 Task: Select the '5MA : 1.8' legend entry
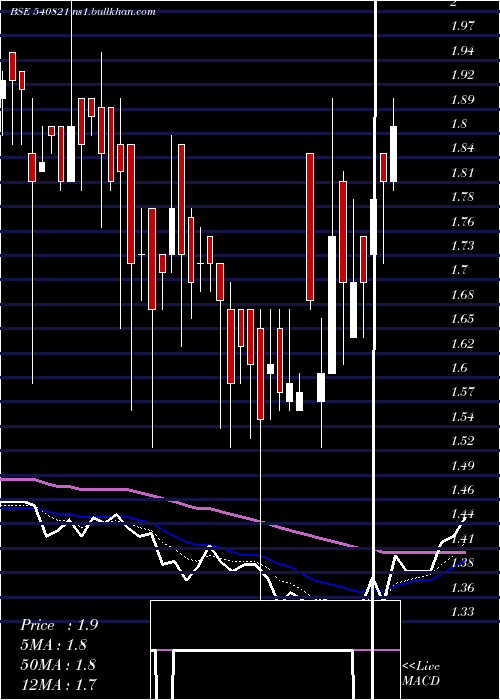pos(54,645)
